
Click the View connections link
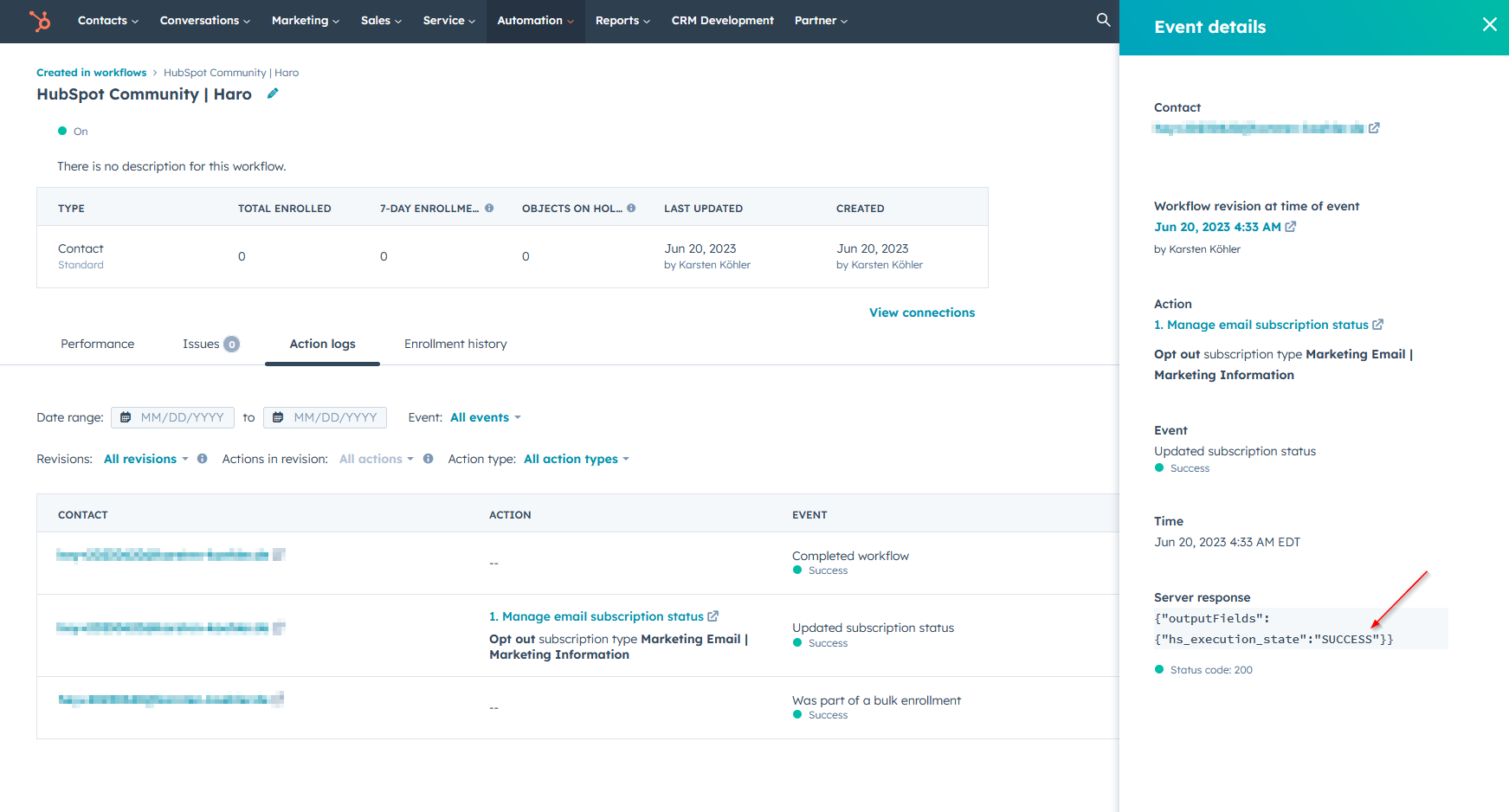(x=921, y=313)
